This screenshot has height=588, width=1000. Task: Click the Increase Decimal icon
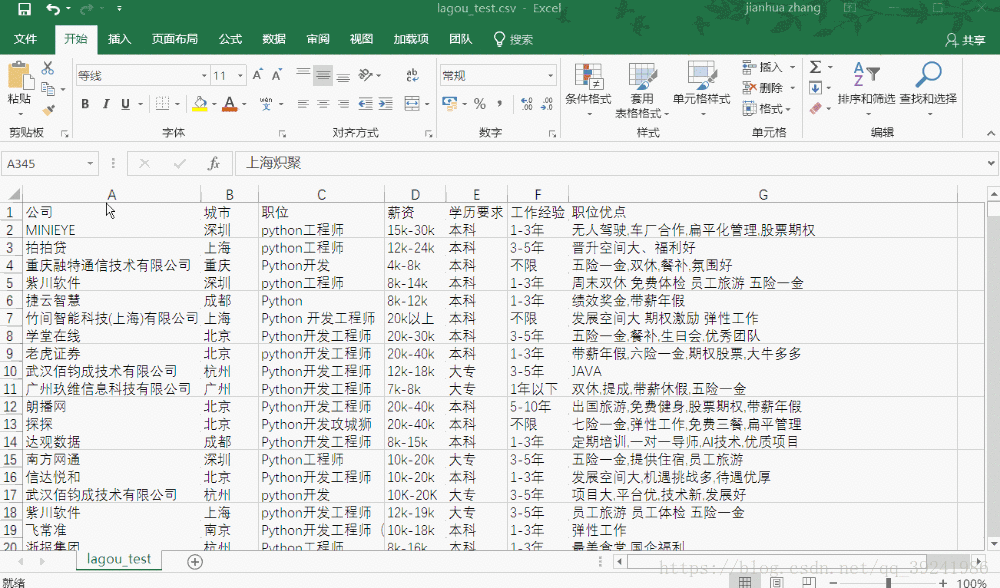(x=526, y=104)
